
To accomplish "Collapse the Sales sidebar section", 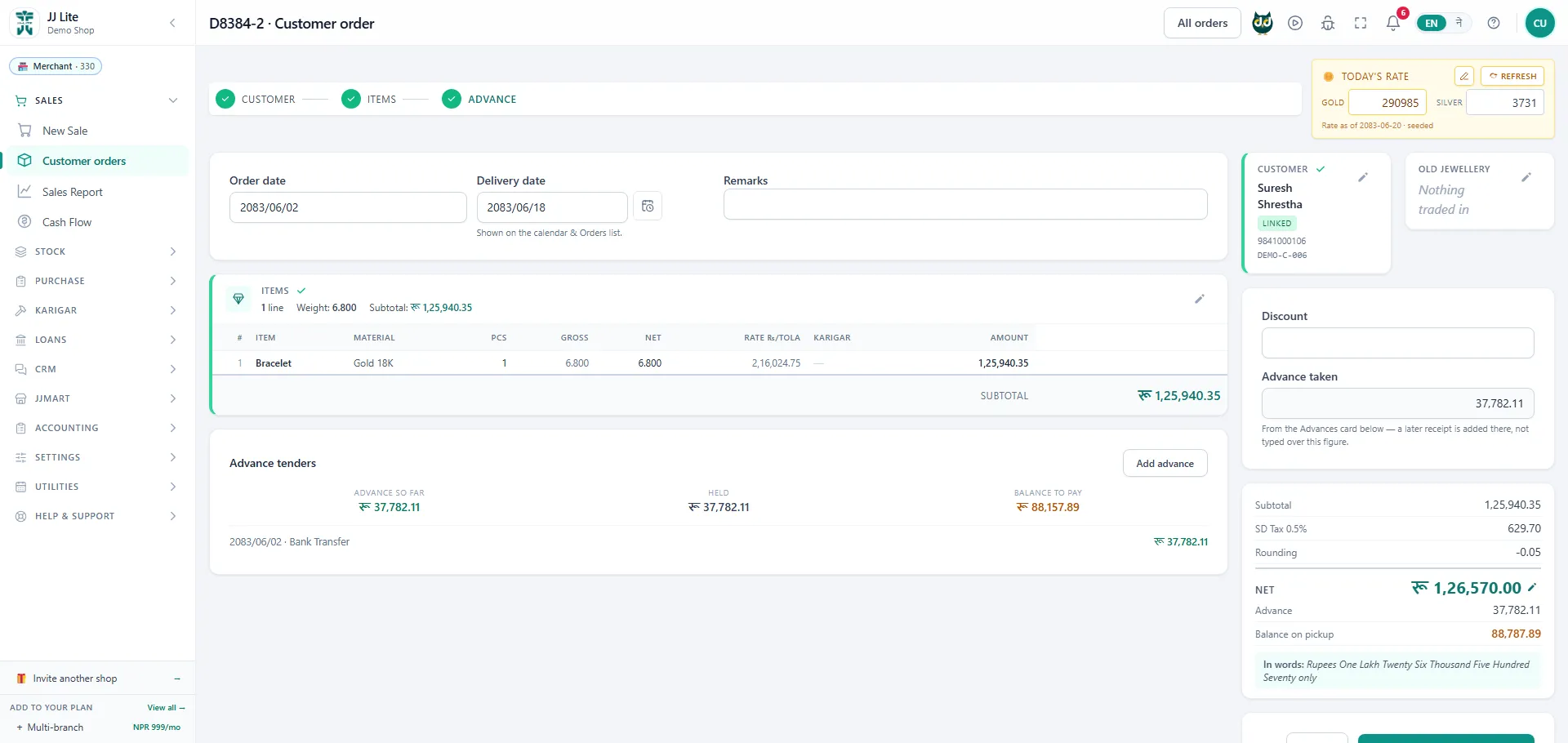I will [98, 100].
